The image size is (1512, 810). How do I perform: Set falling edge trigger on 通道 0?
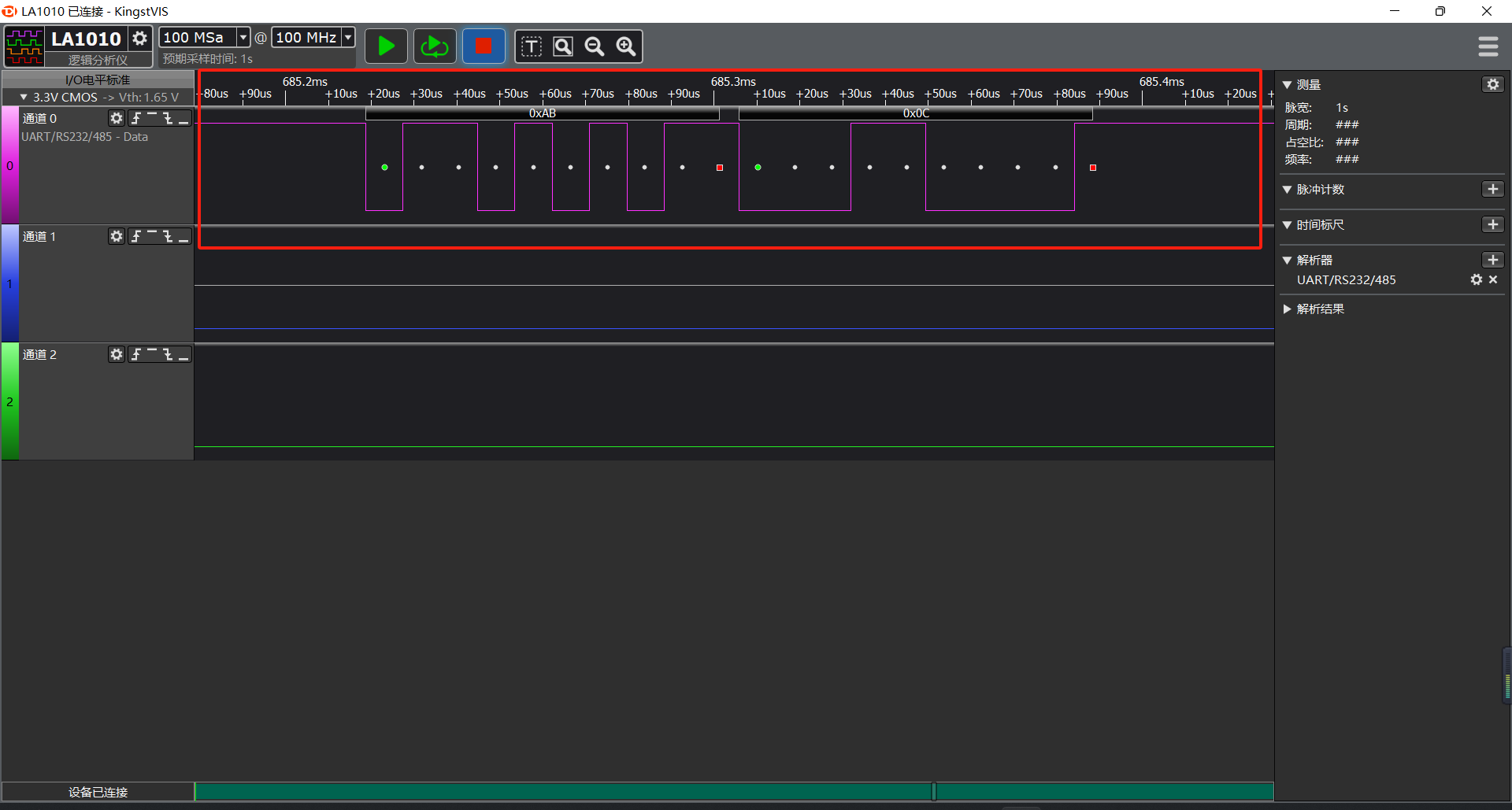tap(168, 118)
